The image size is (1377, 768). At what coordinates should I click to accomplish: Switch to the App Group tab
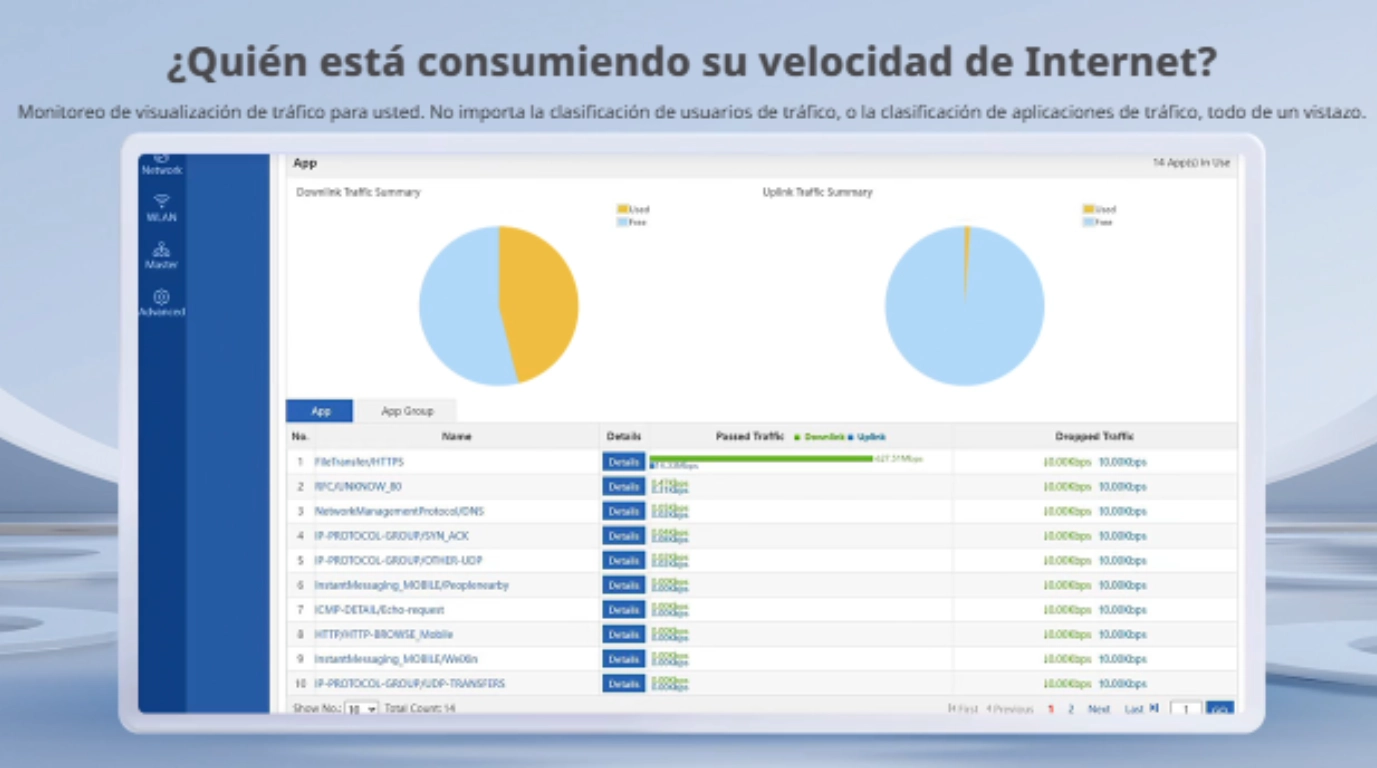pyautogui.click(x=407, y=411)
